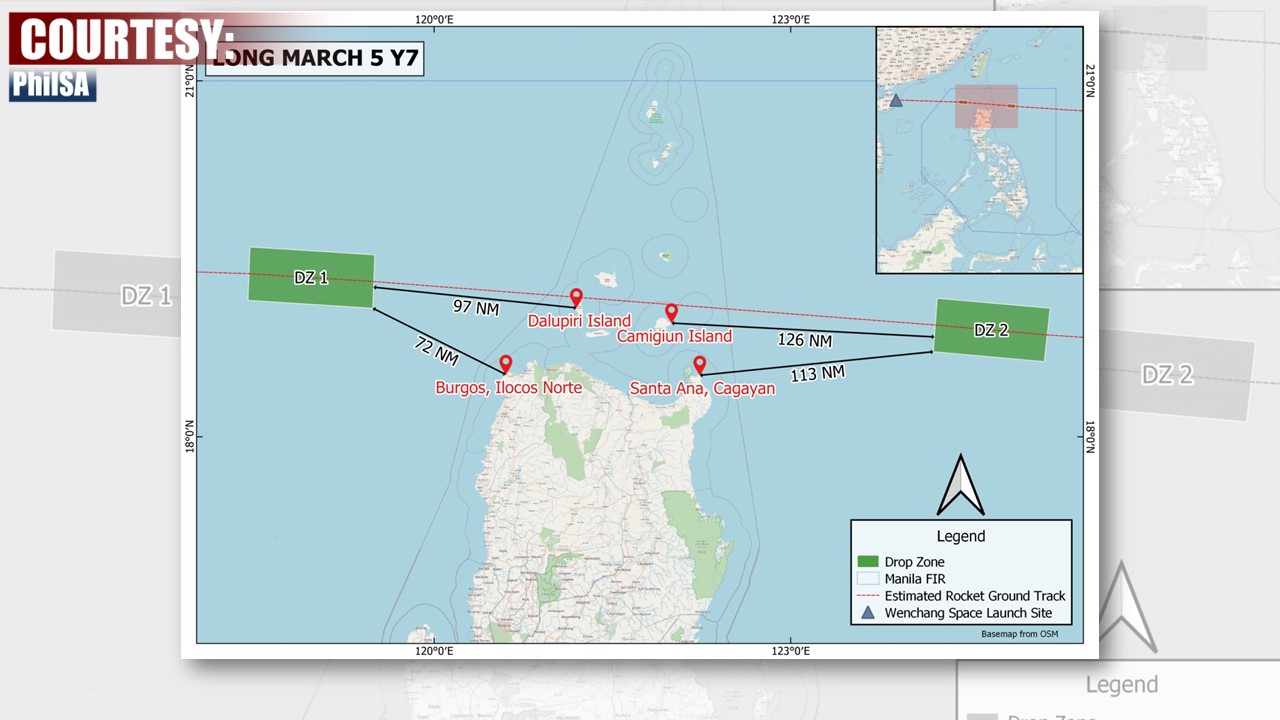This screenshot has height=720, width=1280.
Task: Click the Manila FIR legend swatch
Action: (867, 579)
